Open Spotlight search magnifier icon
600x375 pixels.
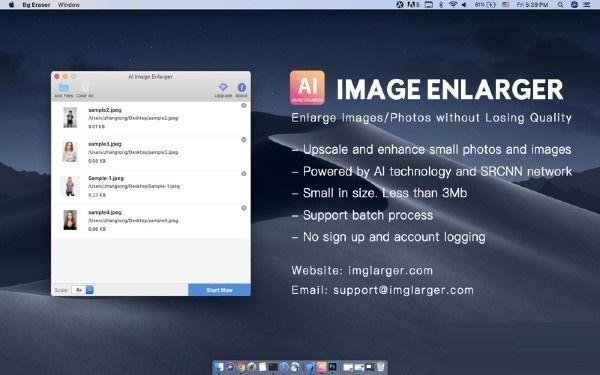click(x=560, y=5)
